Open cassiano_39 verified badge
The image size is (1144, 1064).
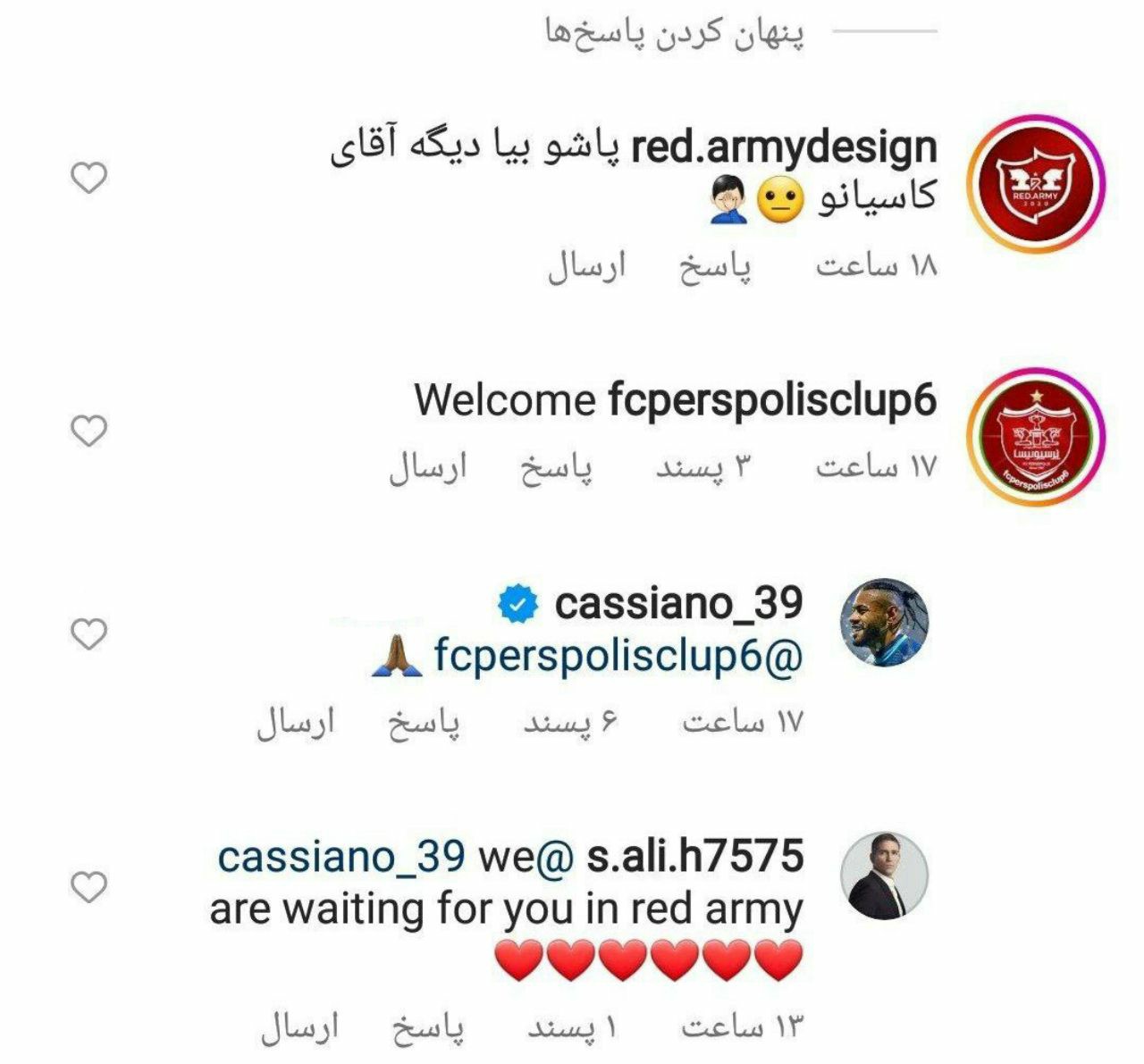[517, 605]
